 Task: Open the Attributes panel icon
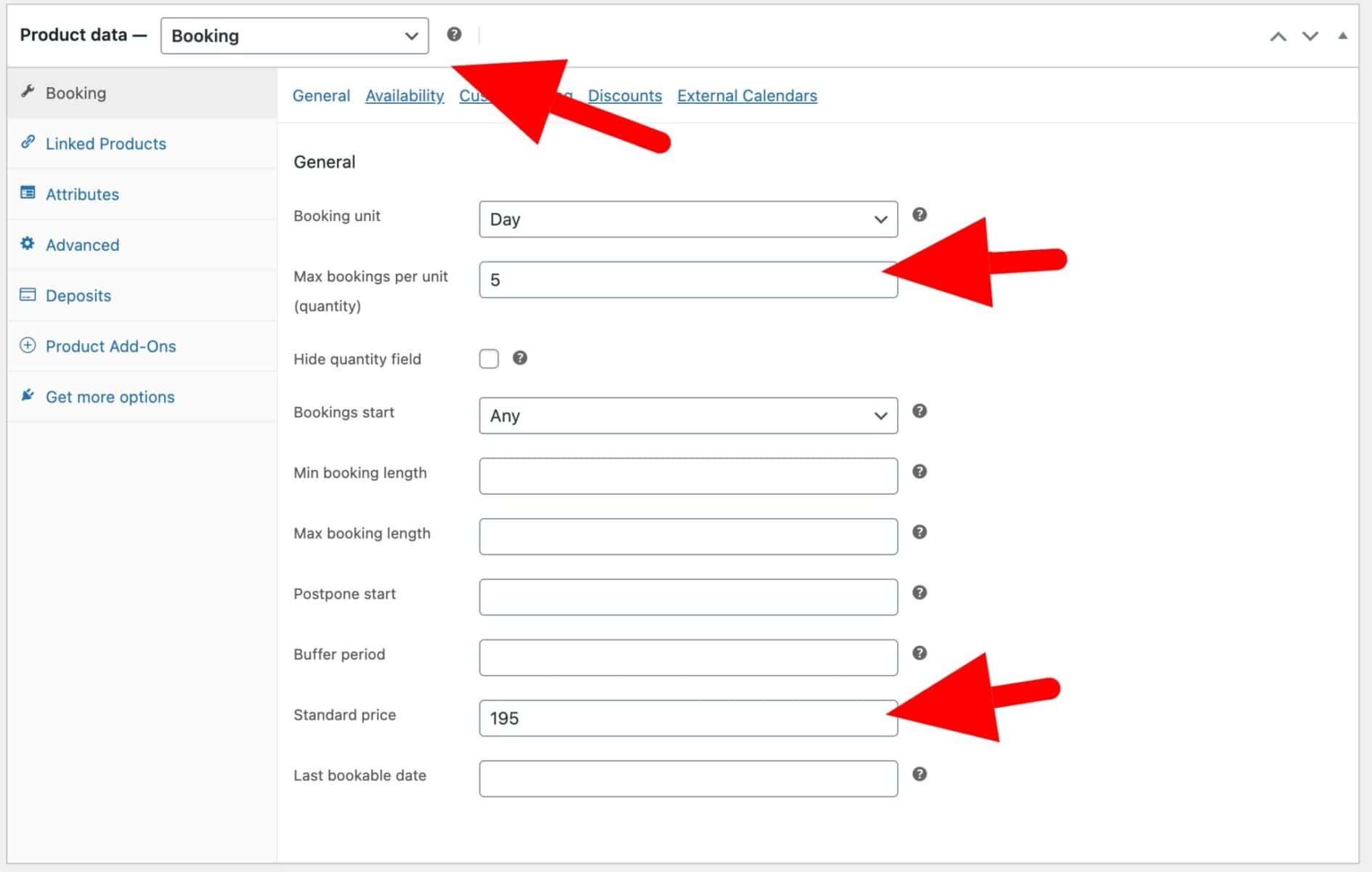[x=27, y=193]
